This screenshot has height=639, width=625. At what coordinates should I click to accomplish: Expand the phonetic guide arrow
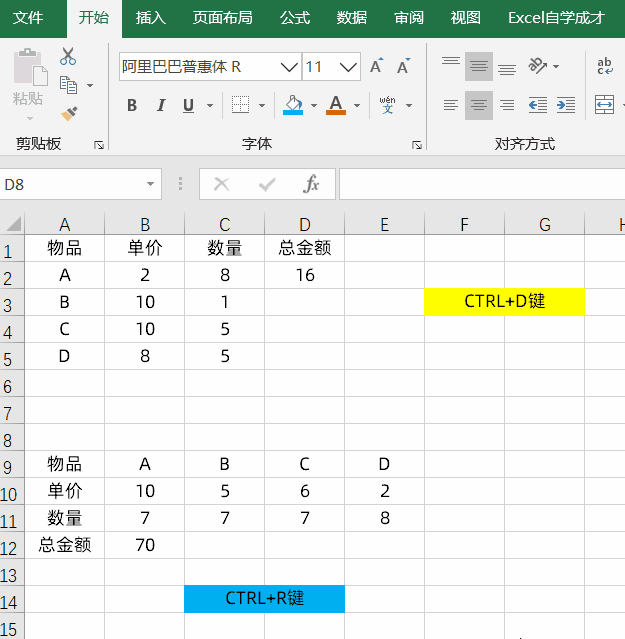(409, 106)
